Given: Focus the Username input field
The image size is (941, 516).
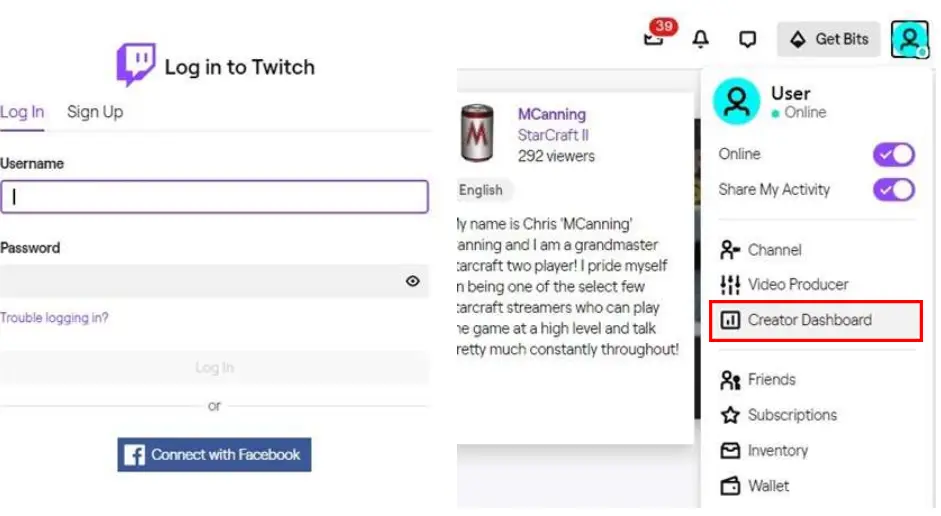Looking at the screenshot, I should (x=214, y=197).
